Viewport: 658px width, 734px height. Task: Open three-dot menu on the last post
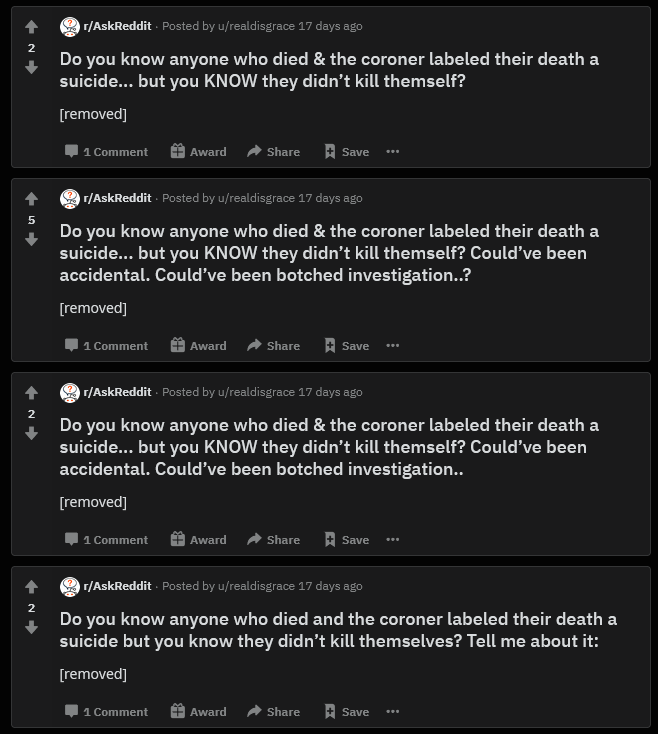coord(392,712)
